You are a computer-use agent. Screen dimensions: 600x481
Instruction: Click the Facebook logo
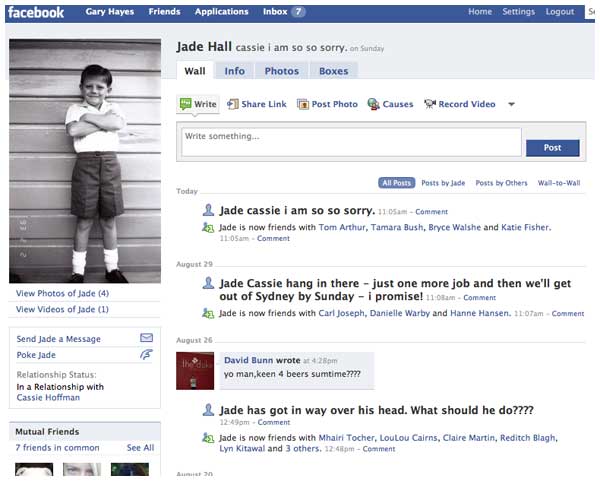coord(36,12)
